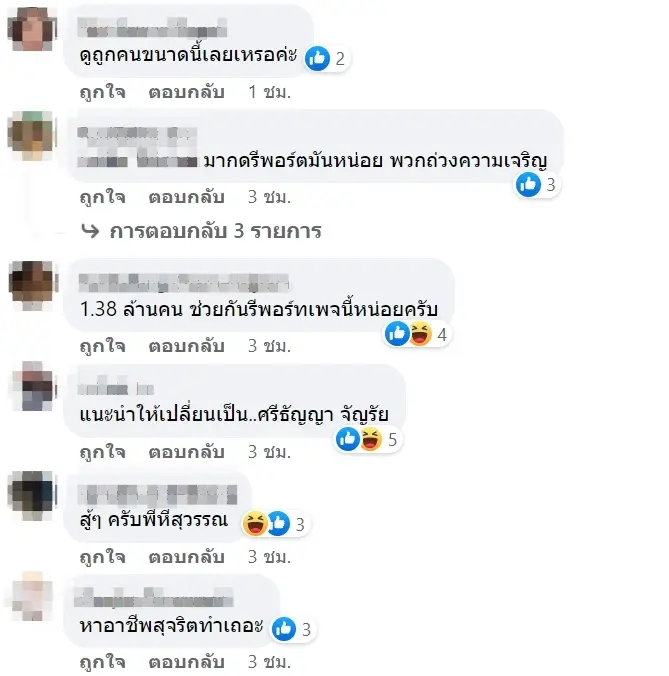669x676 pixels.
Task: Click the haha emoji on the '1.38 ล้านคน' comment
Action: [x=420, y=334]
